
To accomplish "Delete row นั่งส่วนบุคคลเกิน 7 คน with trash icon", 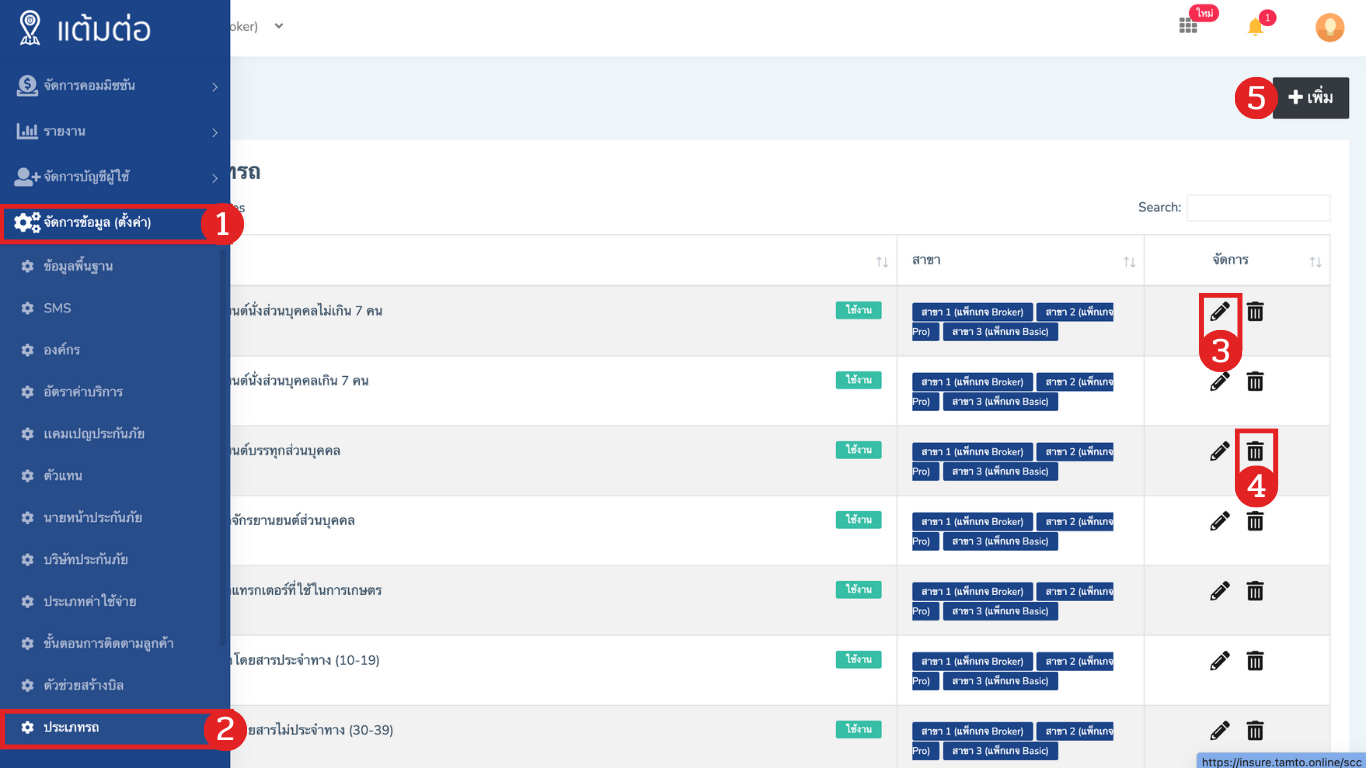I will tap(1255, 381).
